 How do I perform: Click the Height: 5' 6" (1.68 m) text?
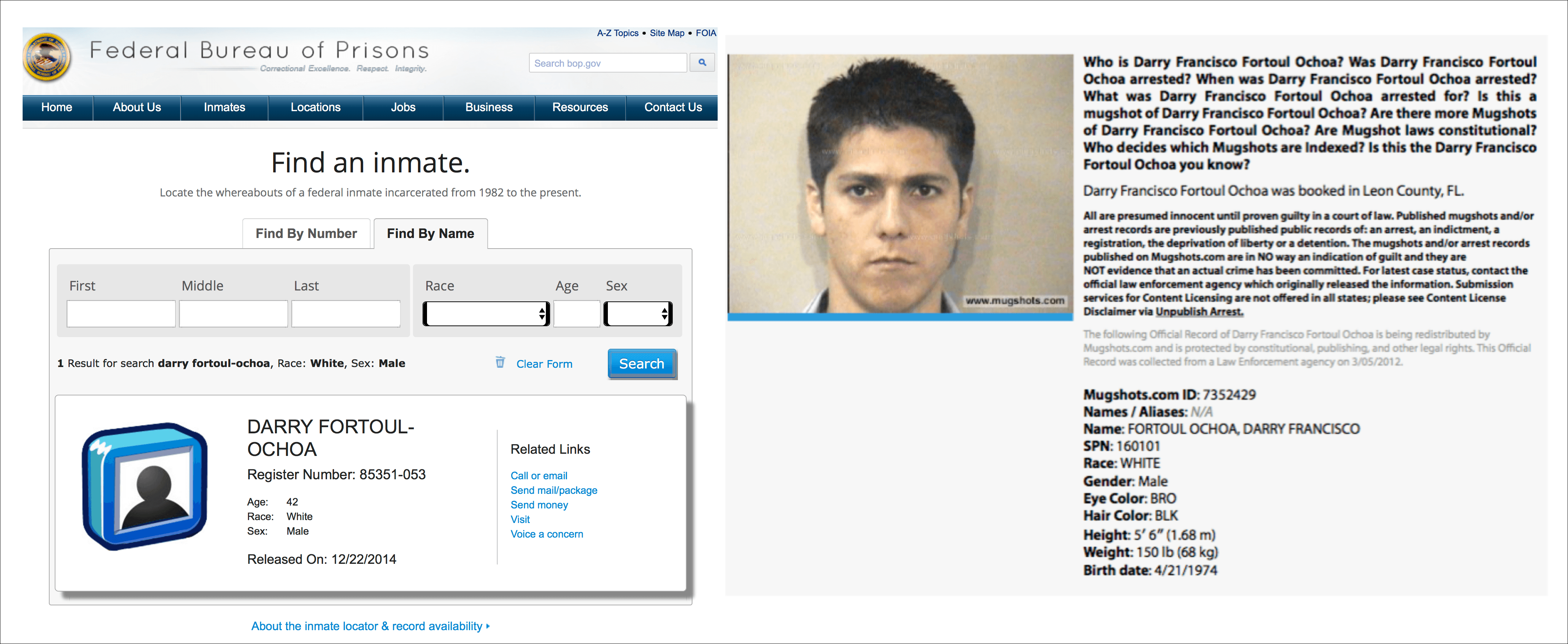pos(1149,535)
